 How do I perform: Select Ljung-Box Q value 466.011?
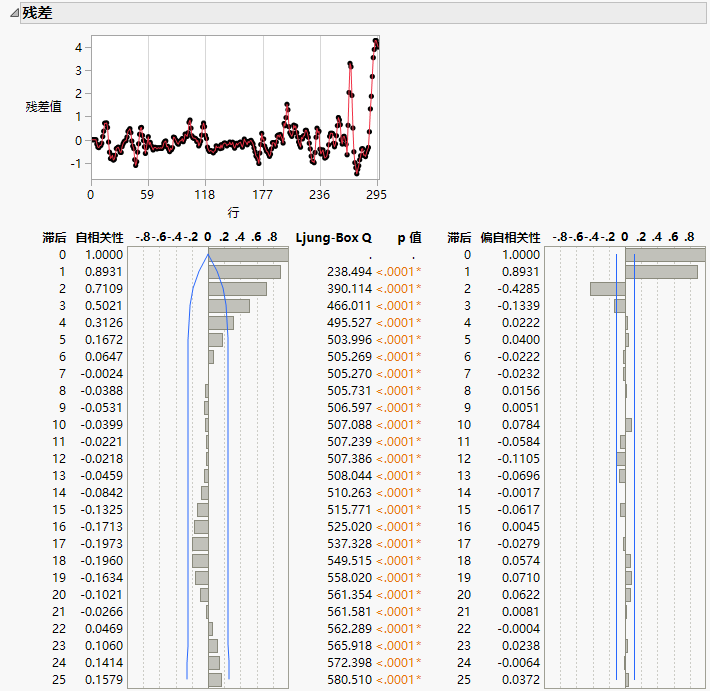(x=349, y=306)
